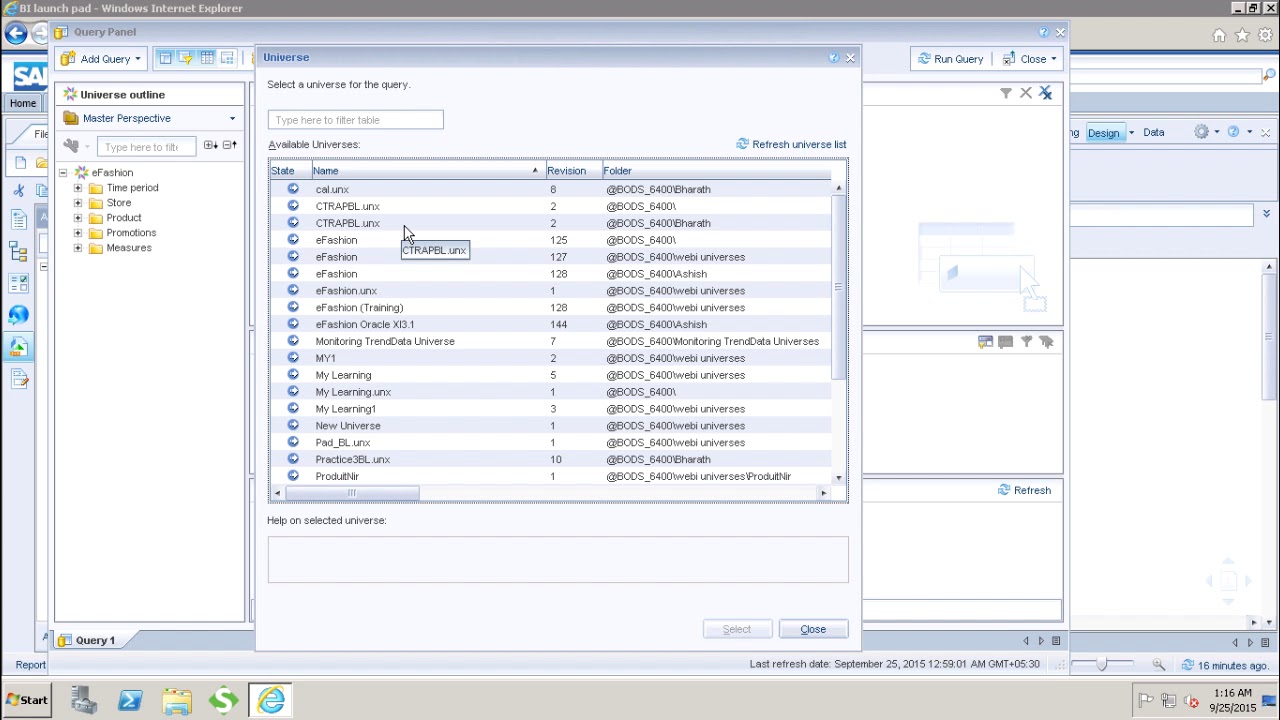Click the universe table horizontal scrollbar
The height and width of the screenshot is (720, 1280).
point(351,493)
